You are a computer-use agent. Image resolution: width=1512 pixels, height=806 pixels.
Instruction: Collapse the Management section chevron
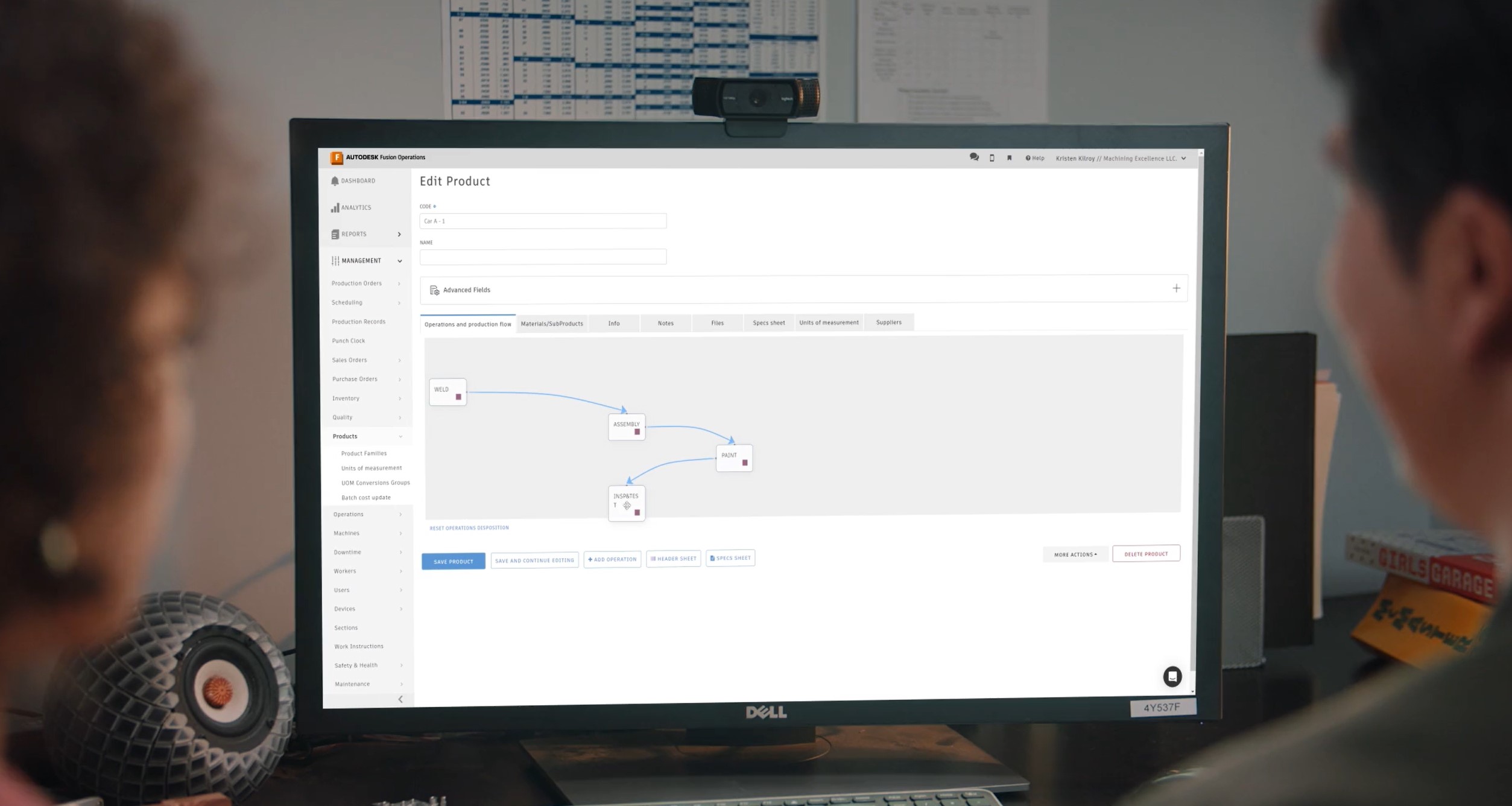pos(399,261)
